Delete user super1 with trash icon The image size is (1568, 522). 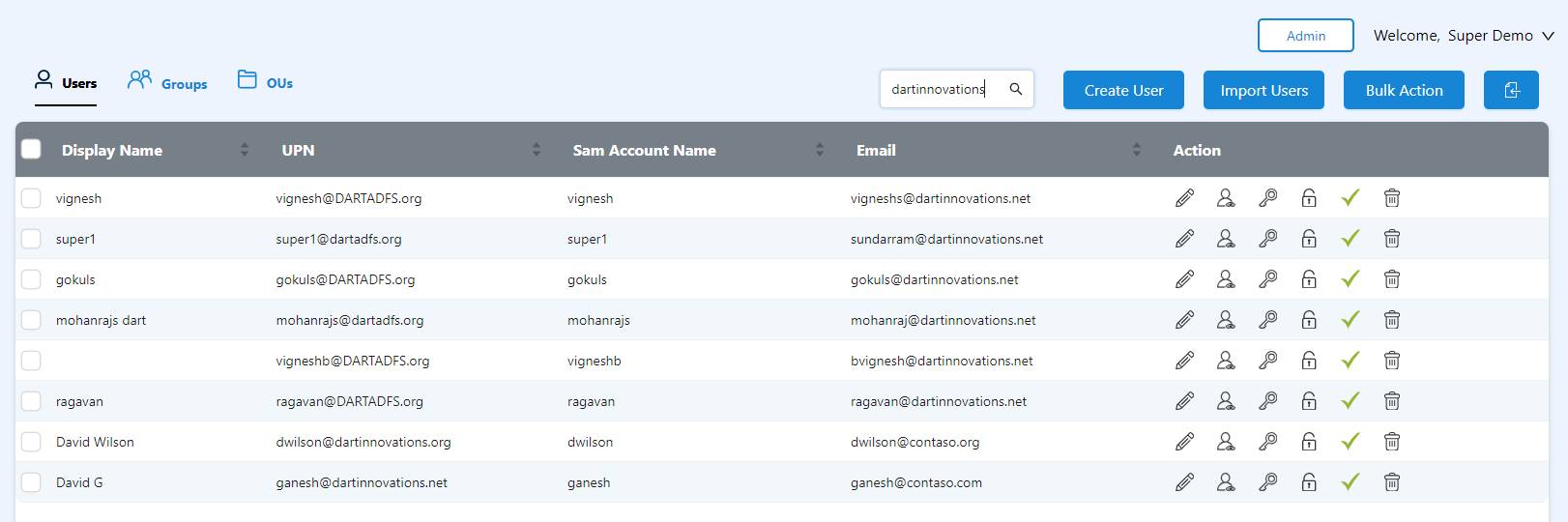pyautogui.click(x=1392, y=239)
